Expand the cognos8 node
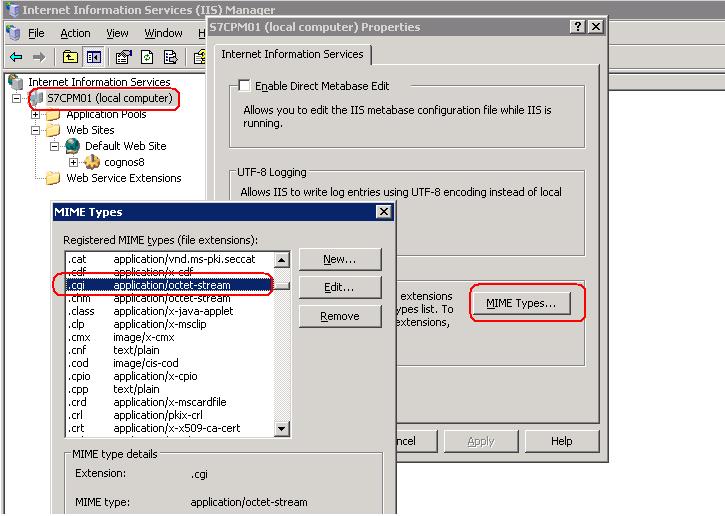The height and width of the screenshot is (516, 725). [x=73, y=162]
